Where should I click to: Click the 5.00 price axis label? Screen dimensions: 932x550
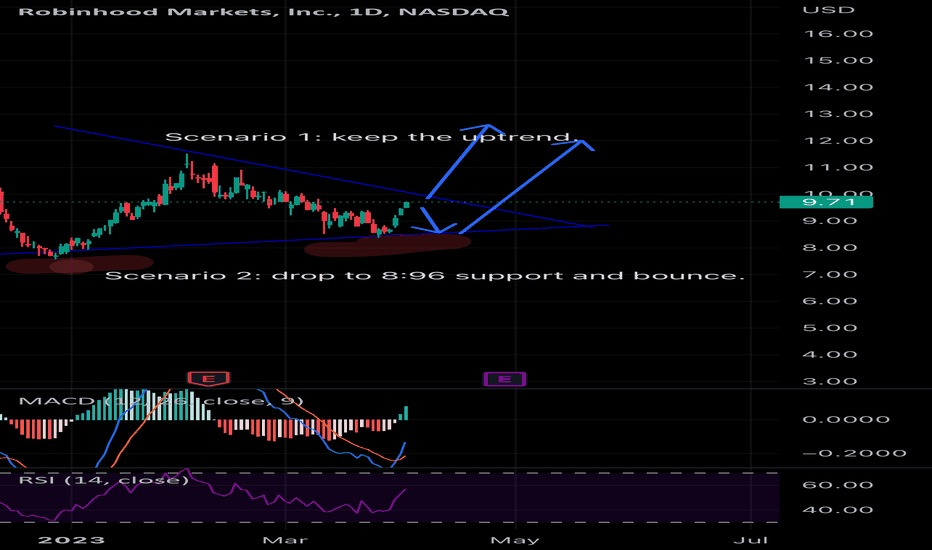(830, 328)
